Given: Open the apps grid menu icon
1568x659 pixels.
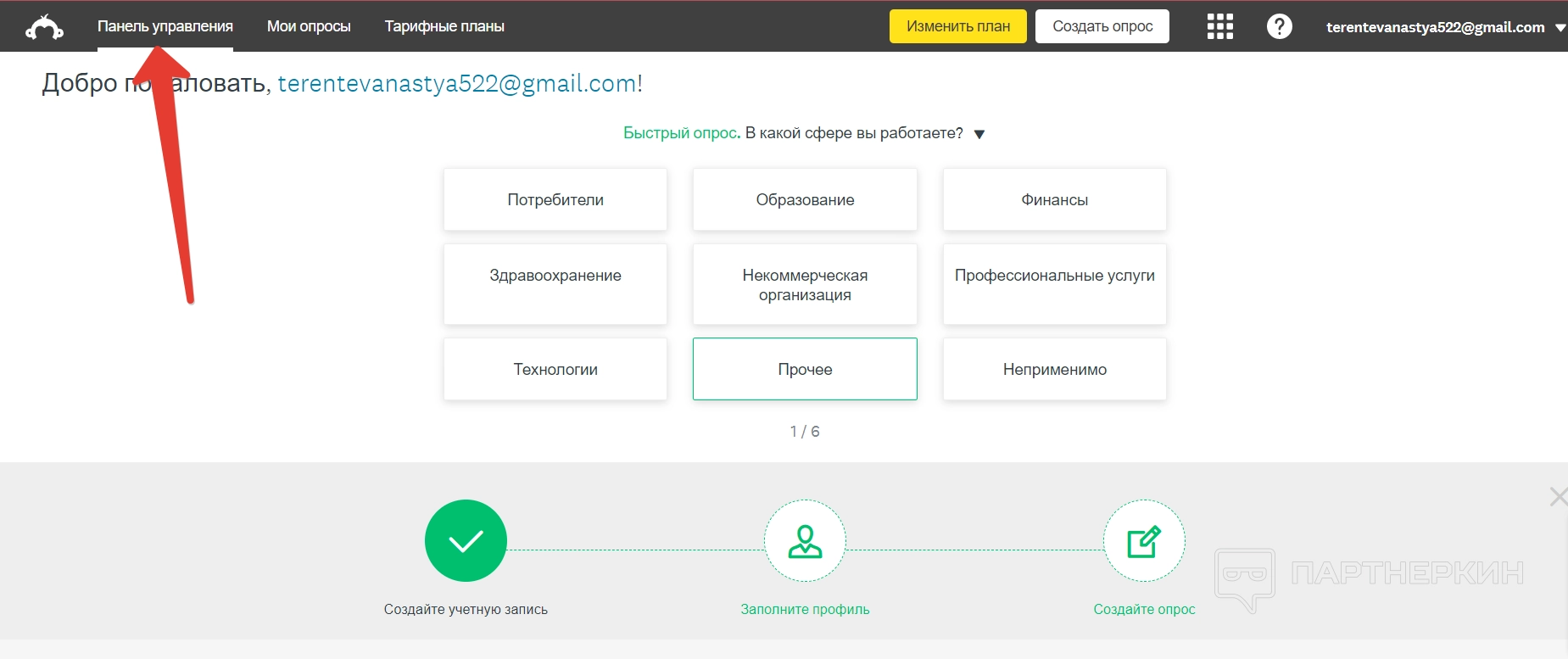Looking at the screenshot, I should point(1219,26).
